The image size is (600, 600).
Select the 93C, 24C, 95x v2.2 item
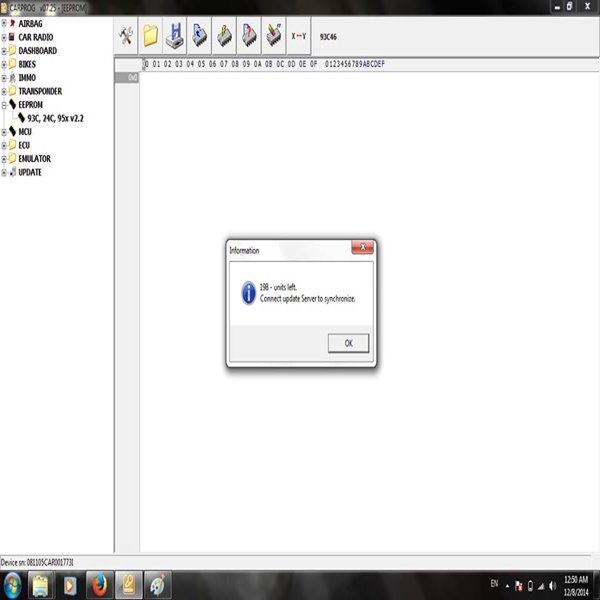55,119
